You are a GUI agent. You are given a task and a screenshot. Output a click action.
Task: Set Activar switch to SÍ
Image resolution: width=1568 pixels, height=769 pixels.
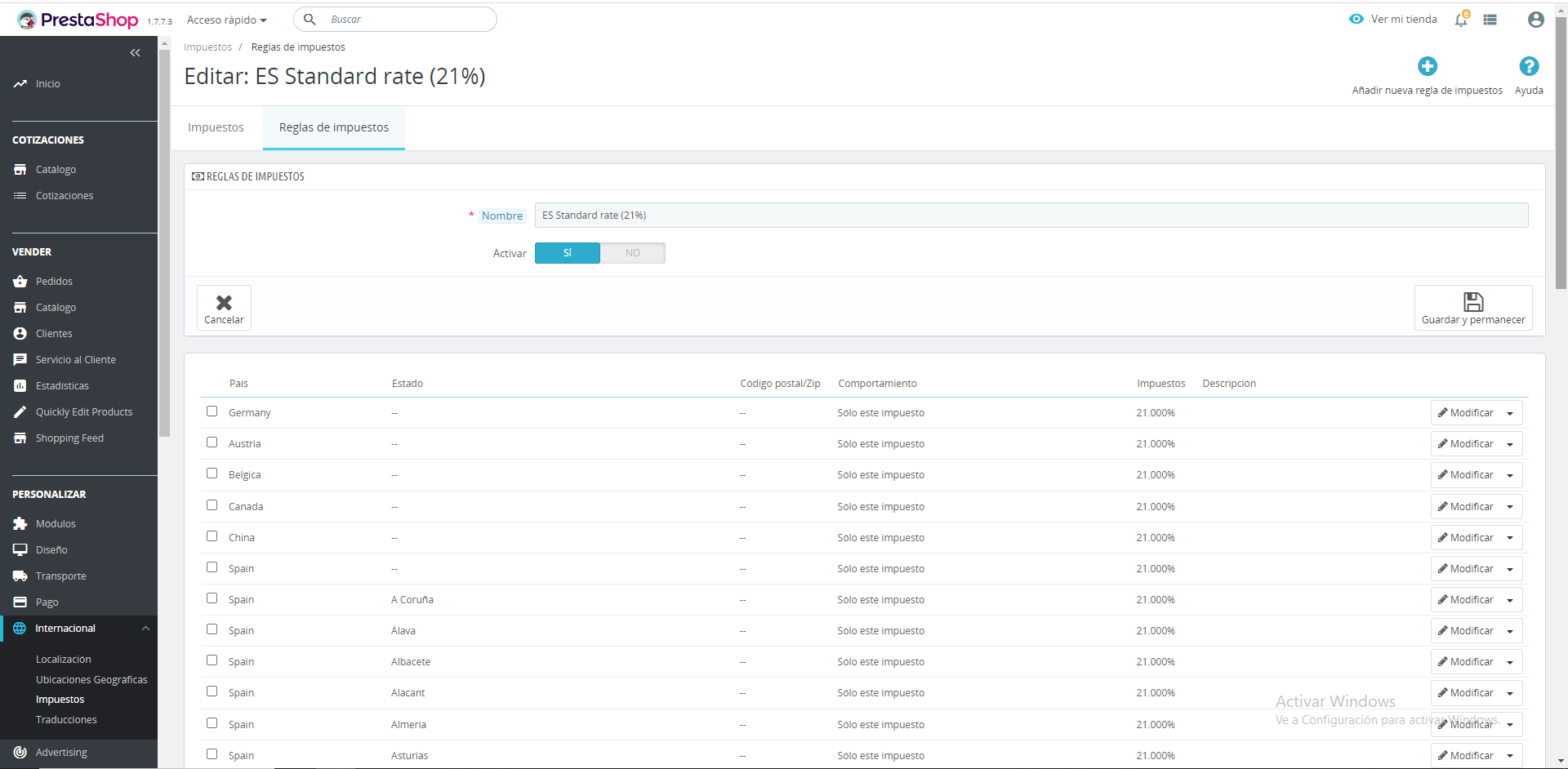coord(568,253)
